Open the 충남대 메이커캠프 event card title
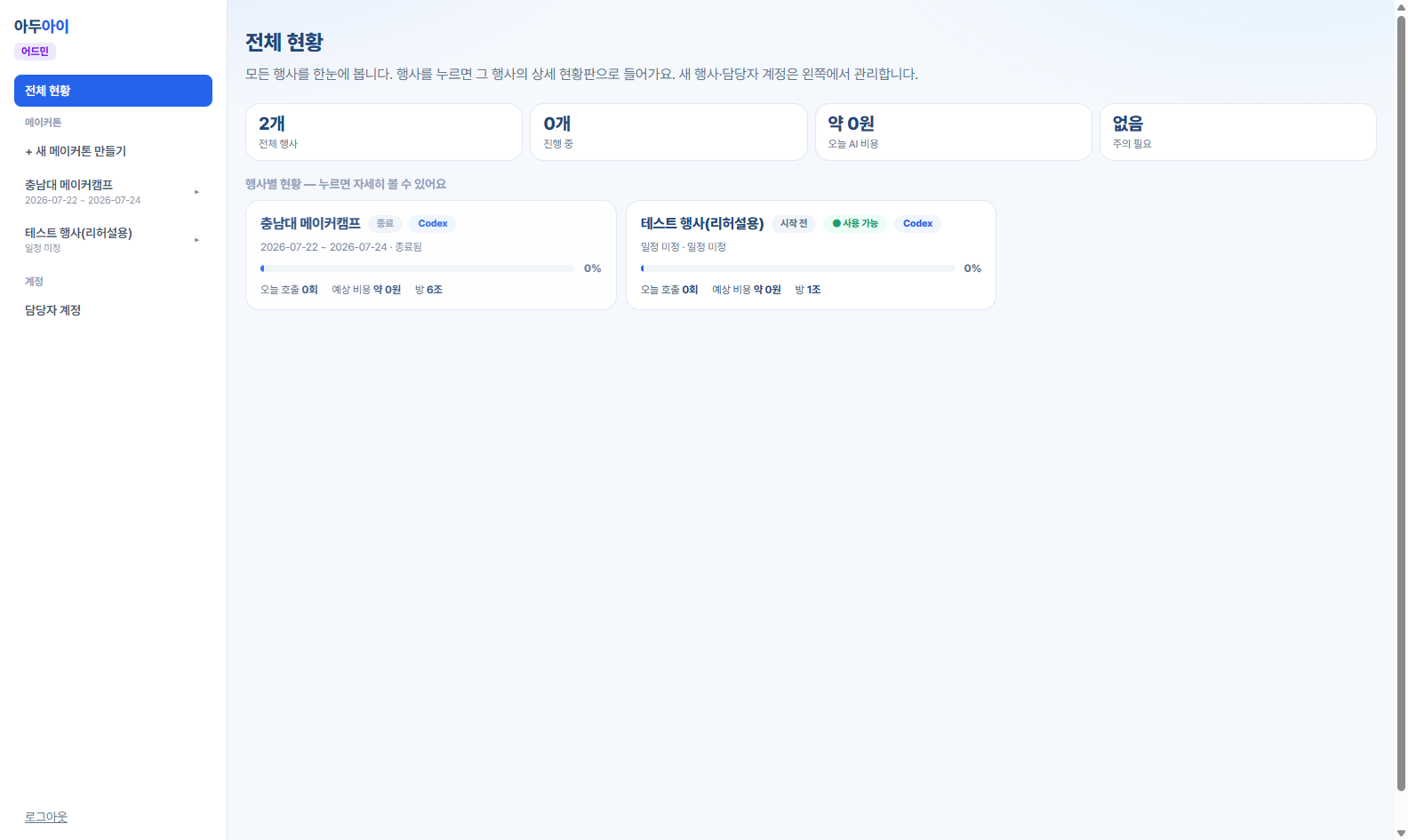This screenshot has height=840, width=1408. [310, 223]
